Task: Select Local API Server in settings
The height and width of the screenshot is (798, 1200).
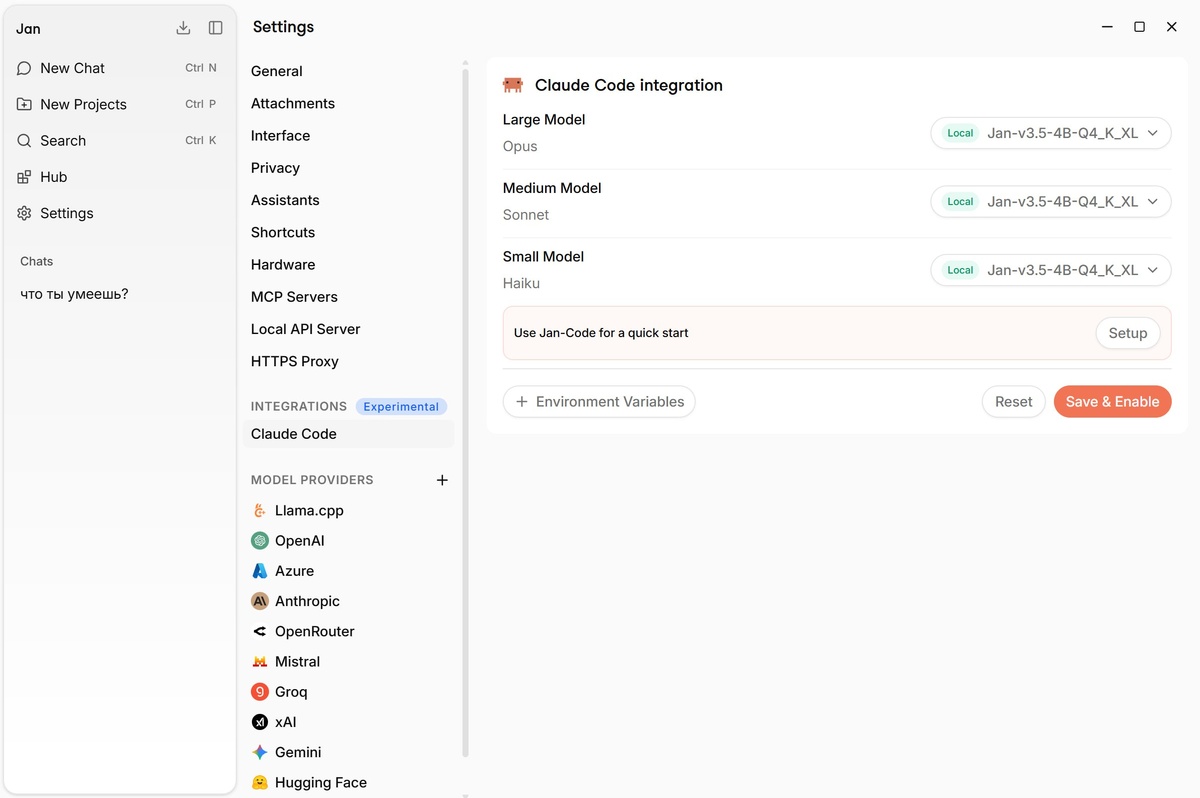Action: pos(305,329)
